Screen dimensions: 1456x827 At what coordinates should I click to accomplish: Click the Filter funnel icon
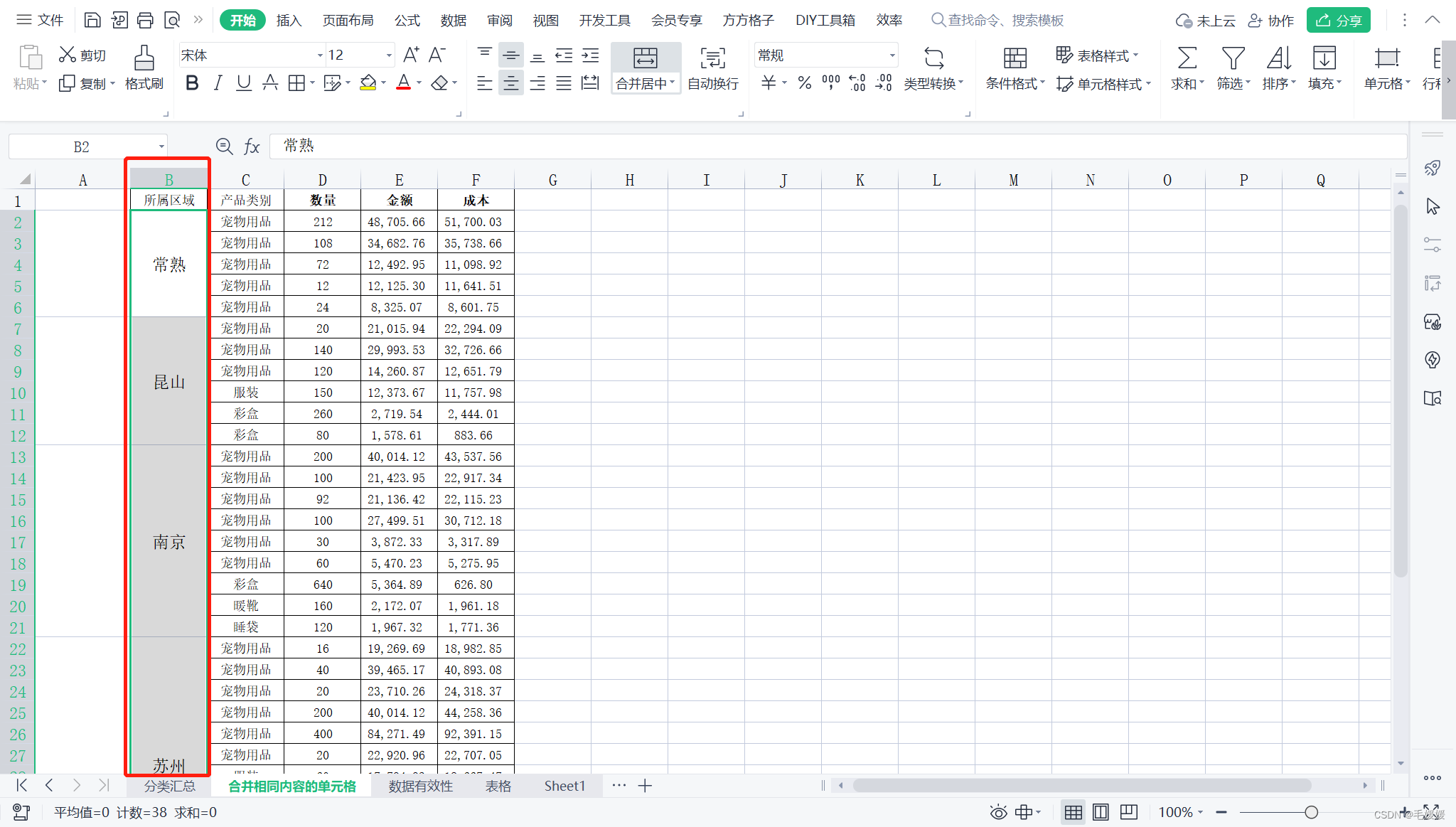click(1233, 58)
